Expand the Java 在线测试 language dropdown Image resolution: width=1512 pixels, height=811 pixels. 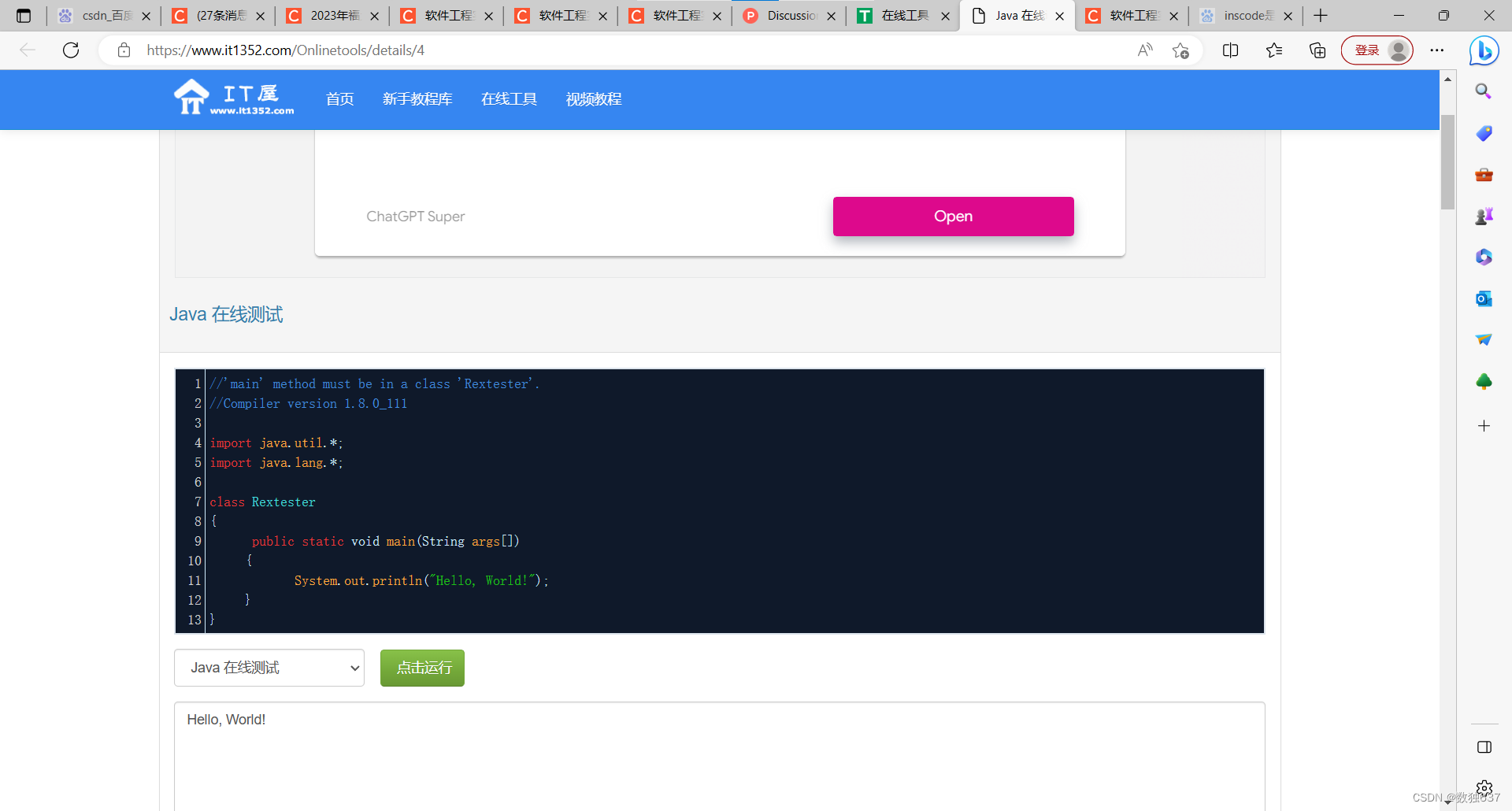(x=269, y=668)
